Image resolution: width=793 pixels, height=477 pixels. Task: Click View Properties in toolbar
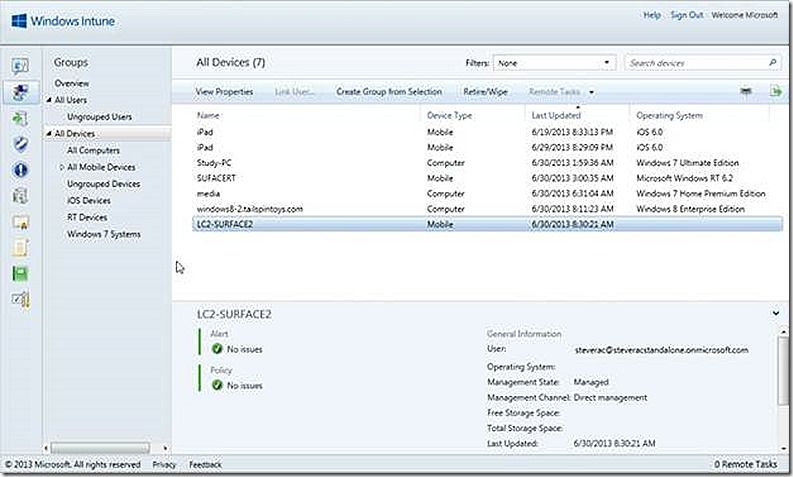(x=224, y=92)
